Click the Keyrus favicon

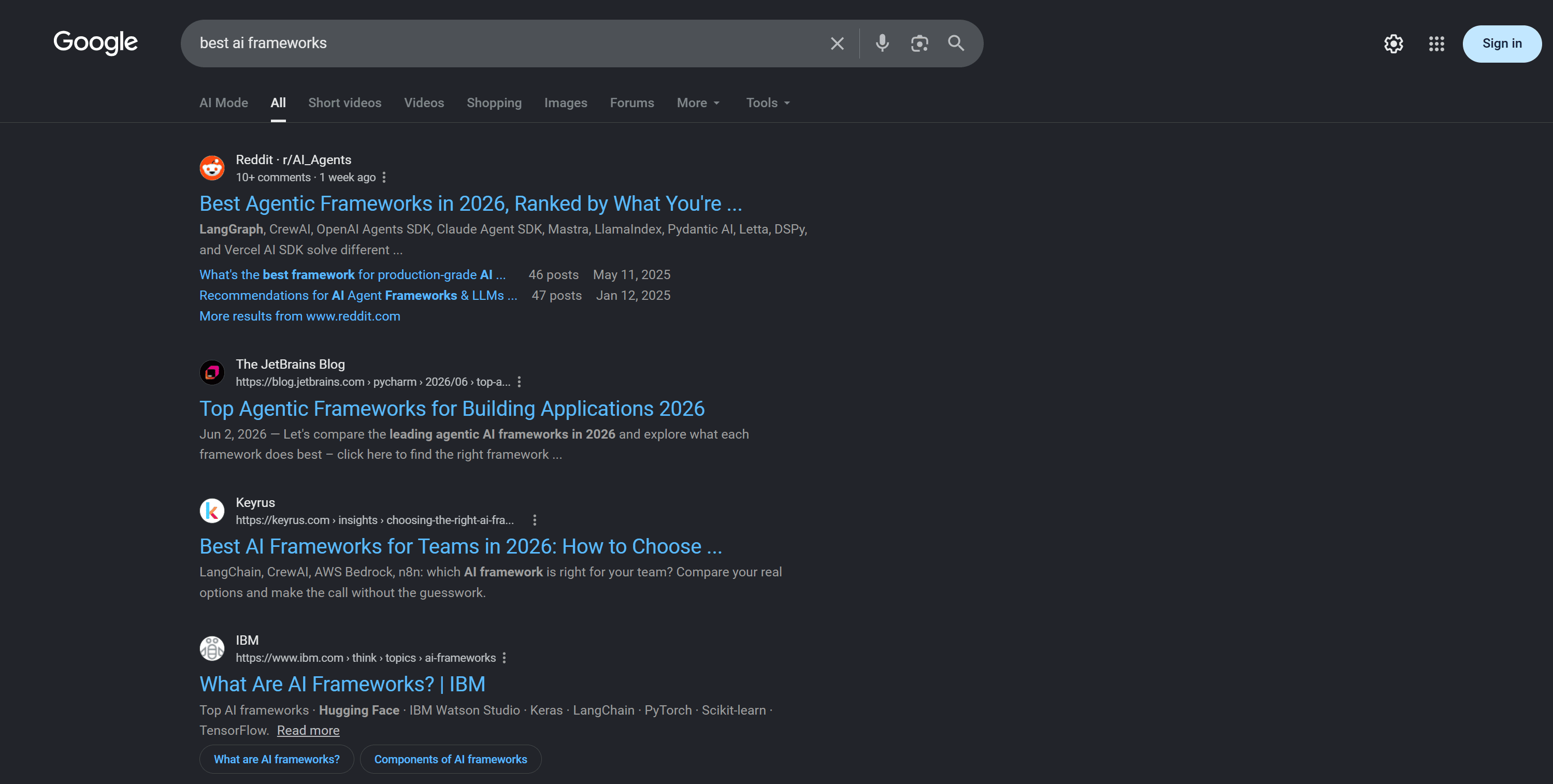[212, 511]
